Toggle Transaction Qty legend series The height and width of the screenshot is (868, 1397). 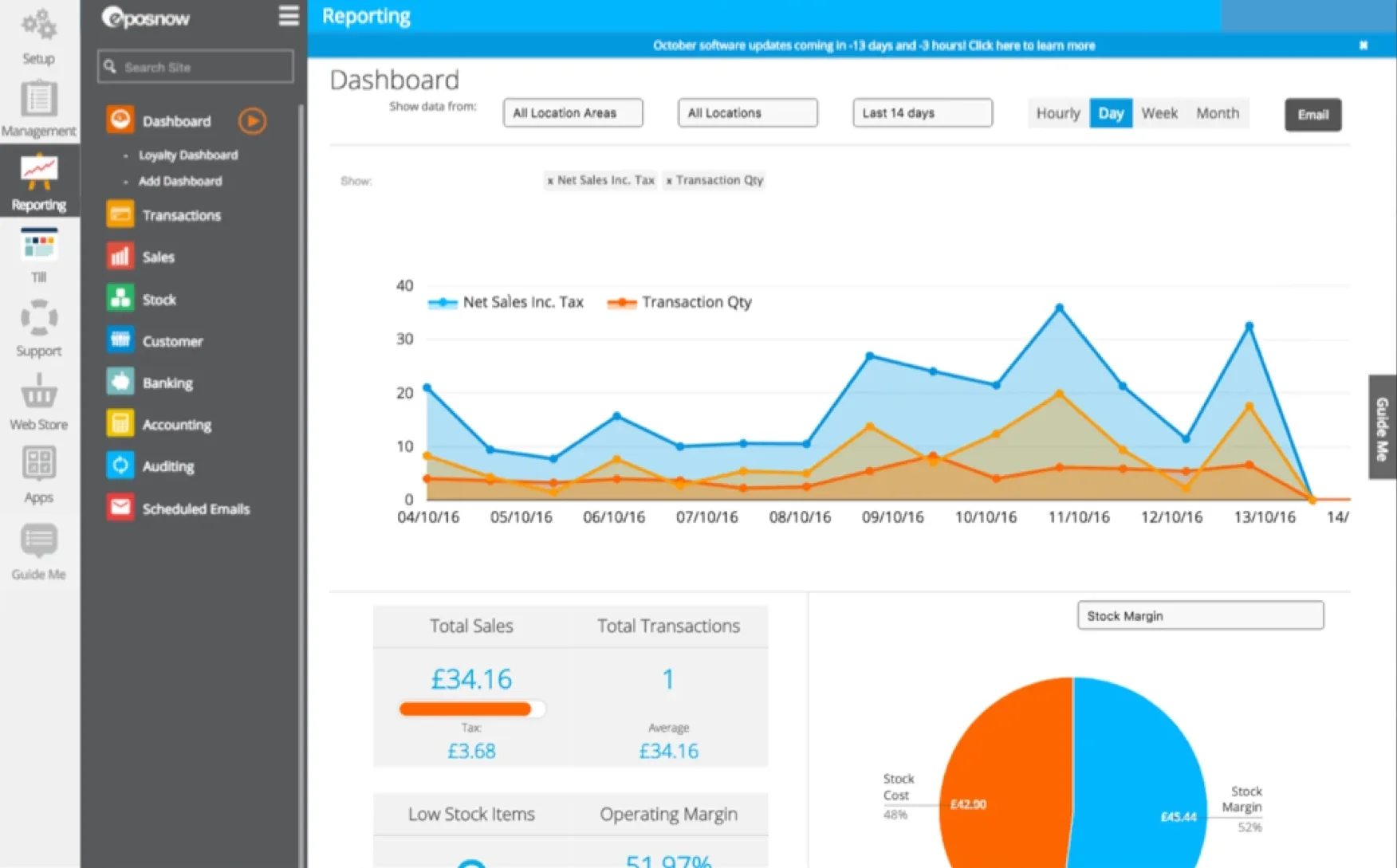pyautogui.click(x=679, y=302)
